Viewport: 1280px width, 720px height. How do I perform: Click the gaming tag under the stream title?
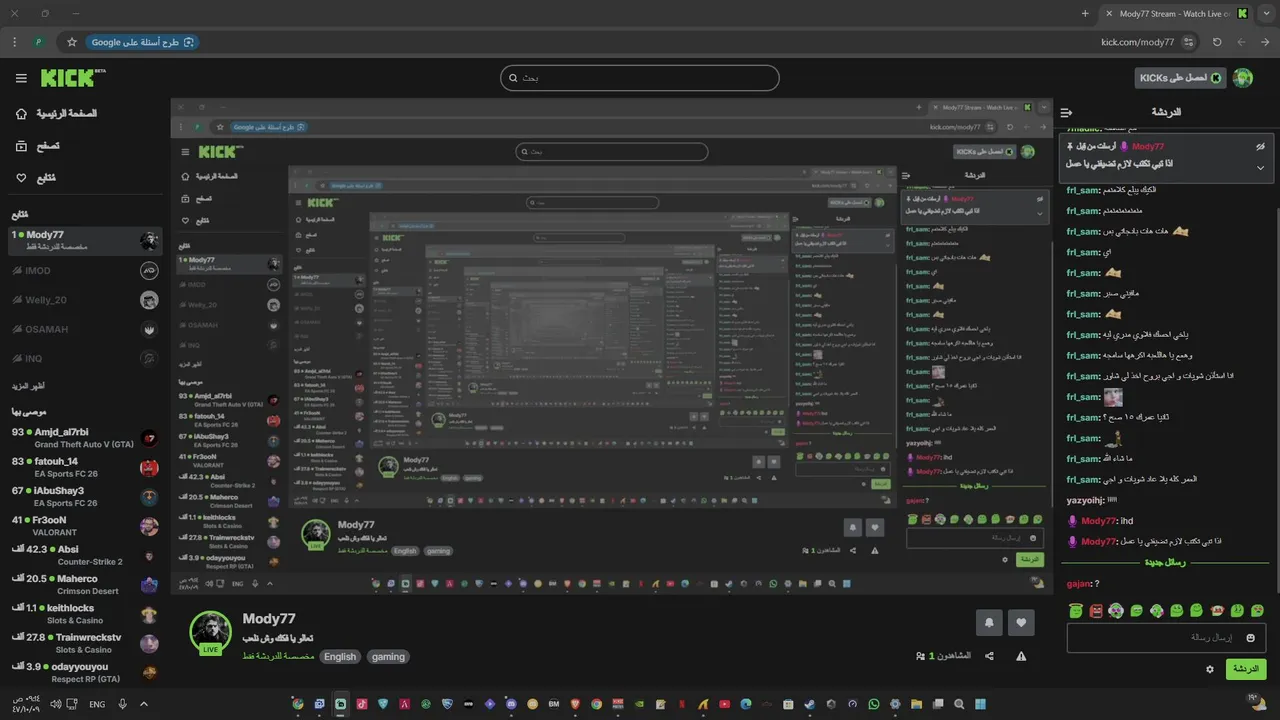388,657
